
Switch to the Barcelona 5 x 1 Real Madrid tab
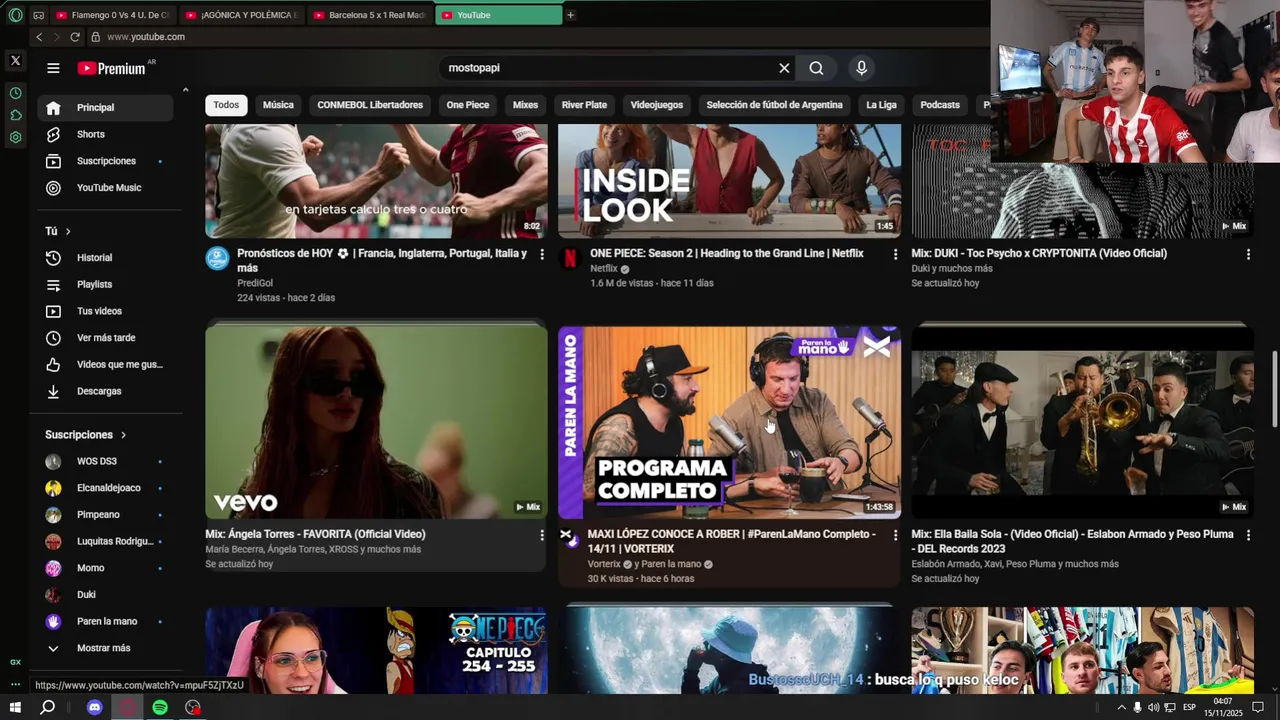tap(369, 15)
